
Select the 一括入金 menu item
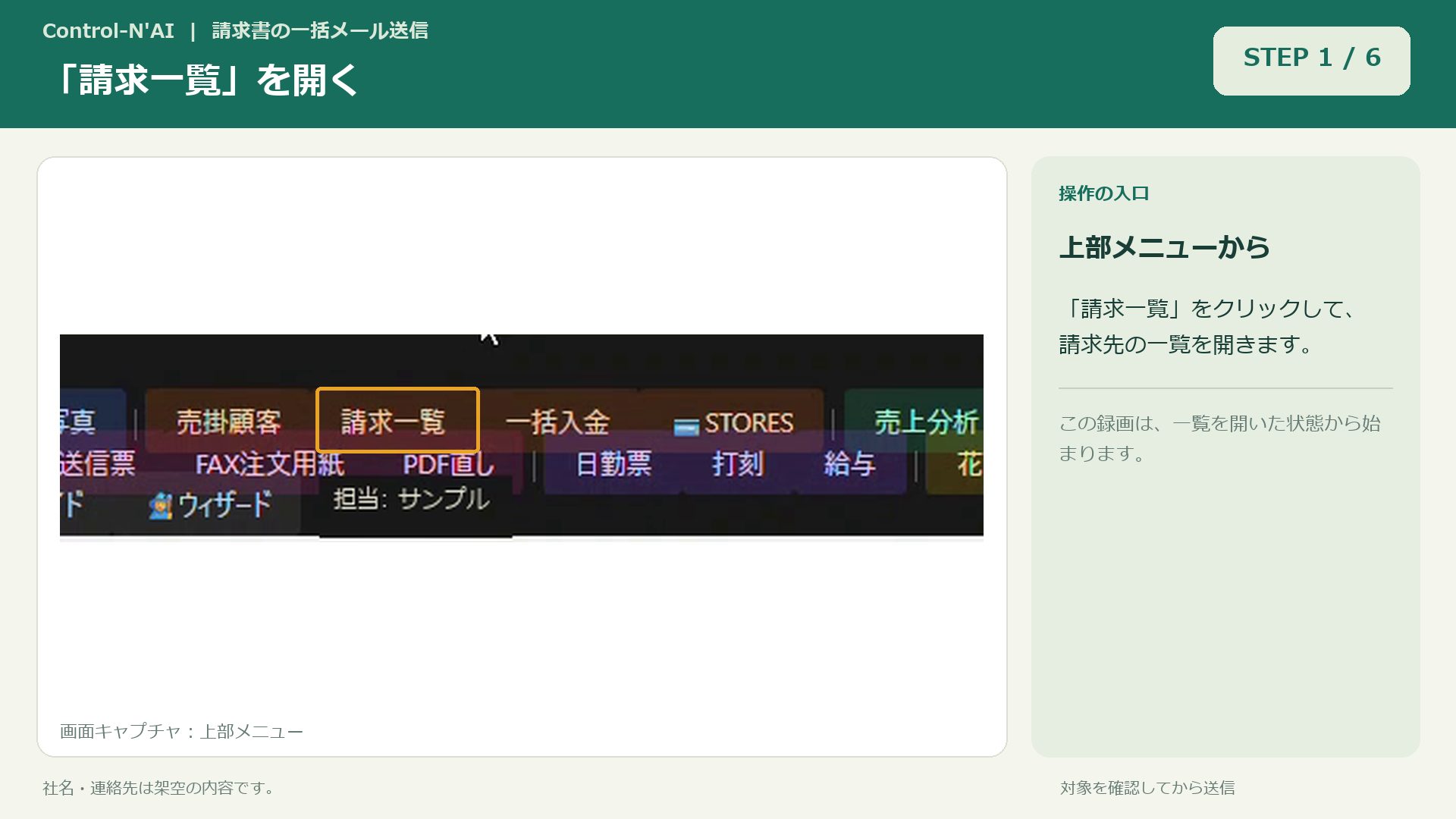(557, 422)
